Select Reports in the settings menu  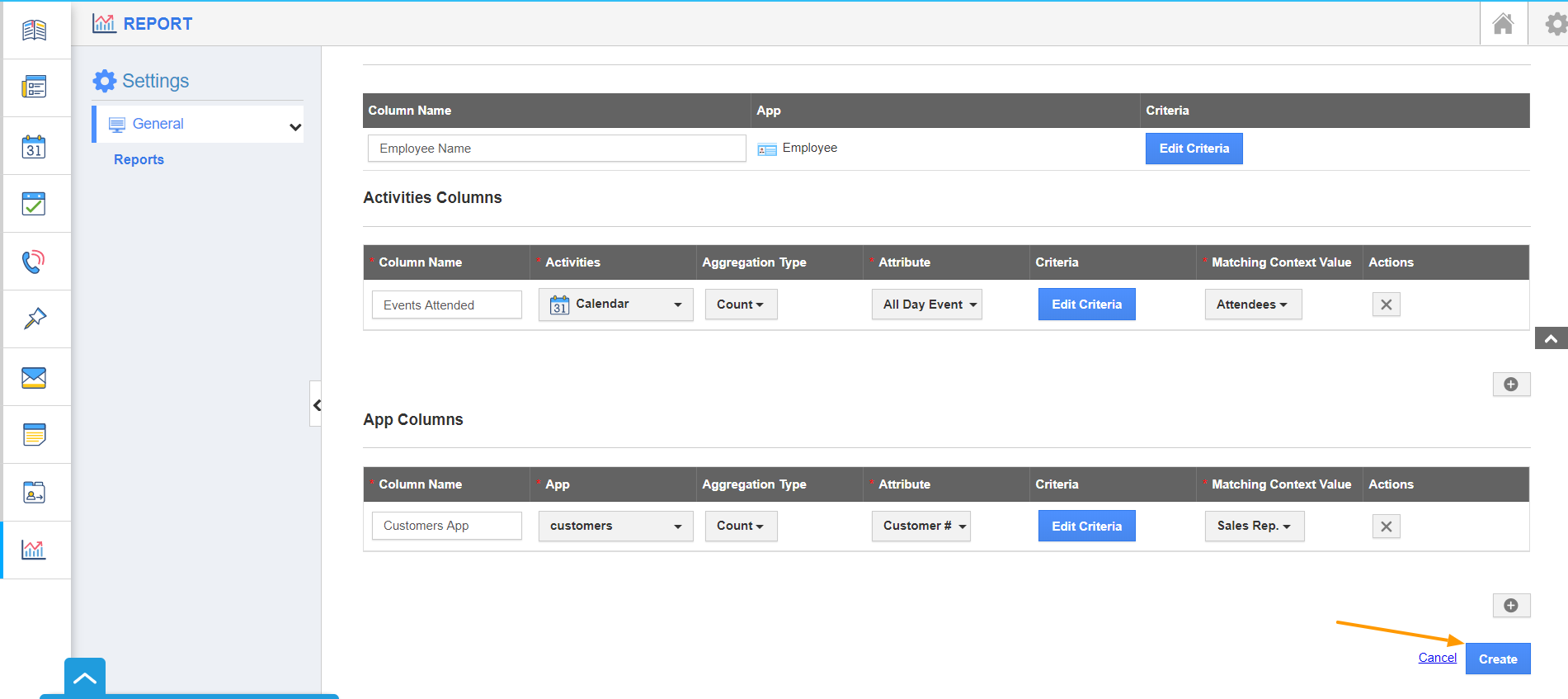(139, 160)
